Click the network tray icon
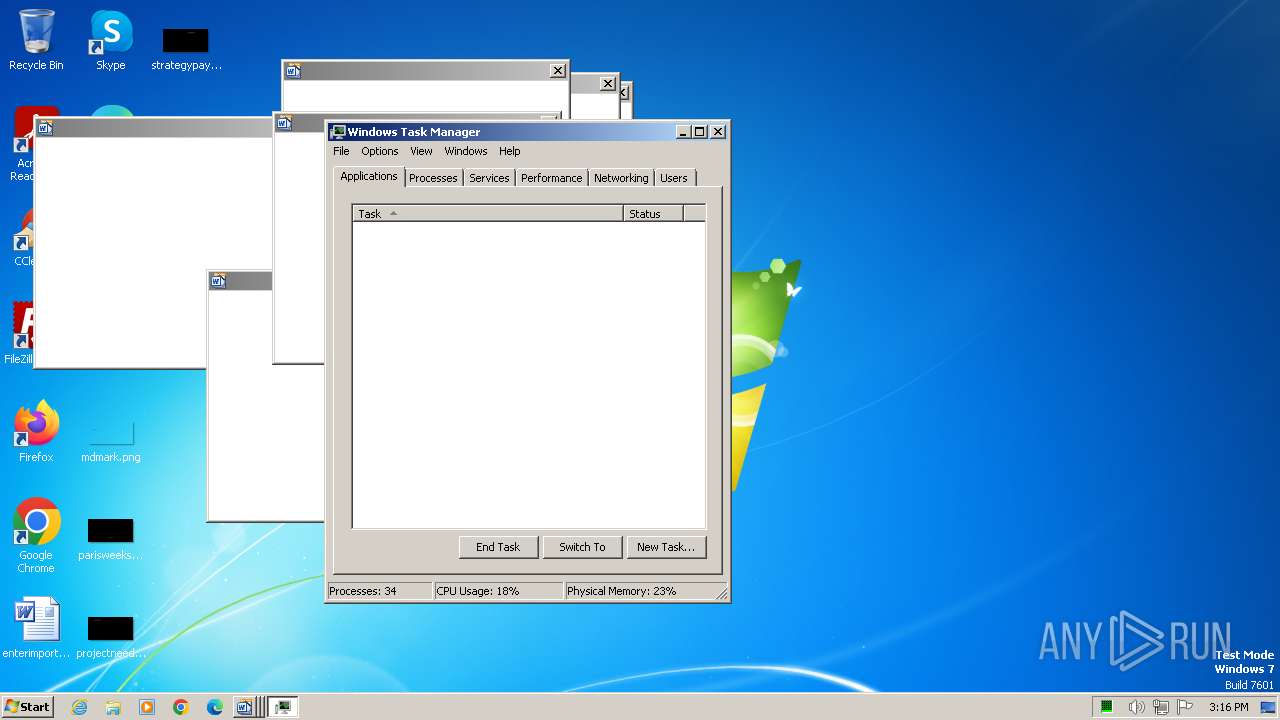This screenshot has width=1280, height=720. point(1161,707)
